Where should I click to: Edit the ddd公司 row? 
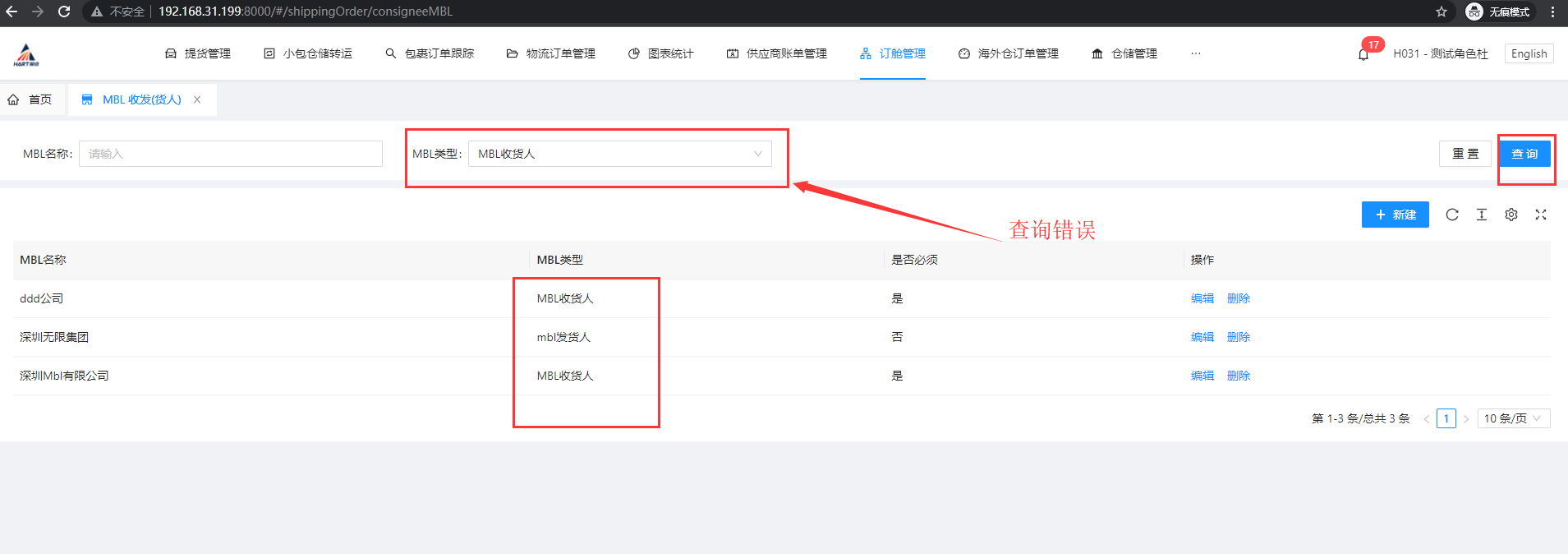tap(1202, 298)
